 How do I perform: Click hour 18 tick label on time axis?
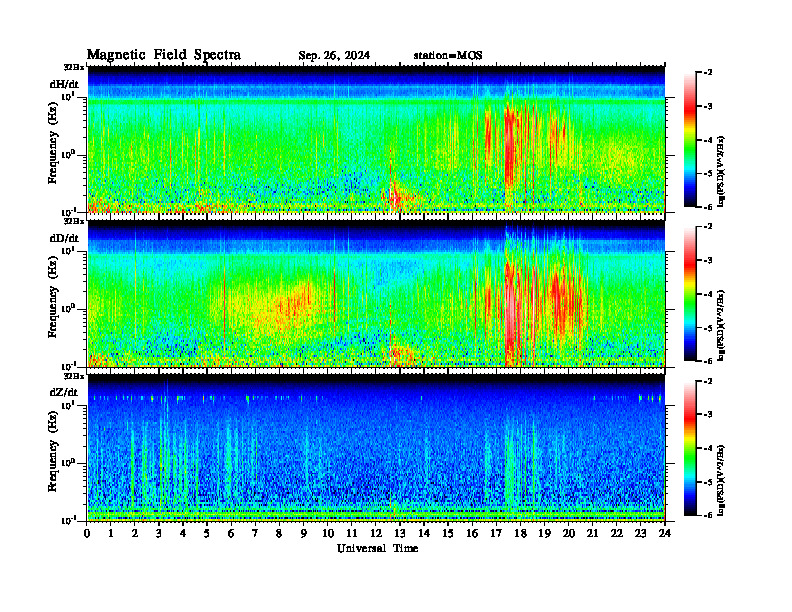coord(520,533)
